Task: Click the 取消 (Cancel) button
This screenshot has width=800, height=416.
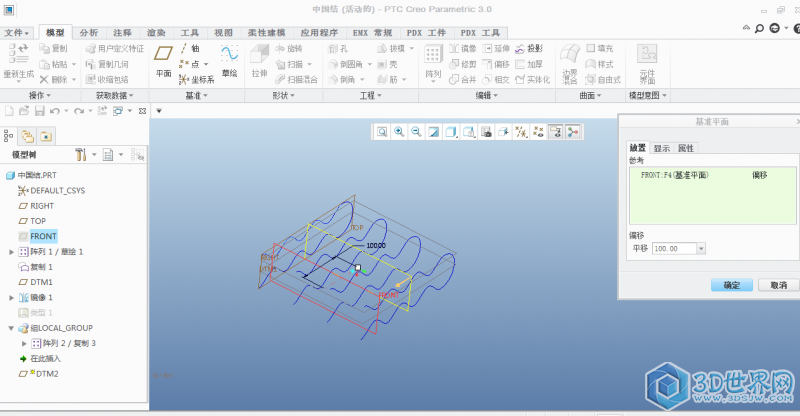Action: click(777, 285)
